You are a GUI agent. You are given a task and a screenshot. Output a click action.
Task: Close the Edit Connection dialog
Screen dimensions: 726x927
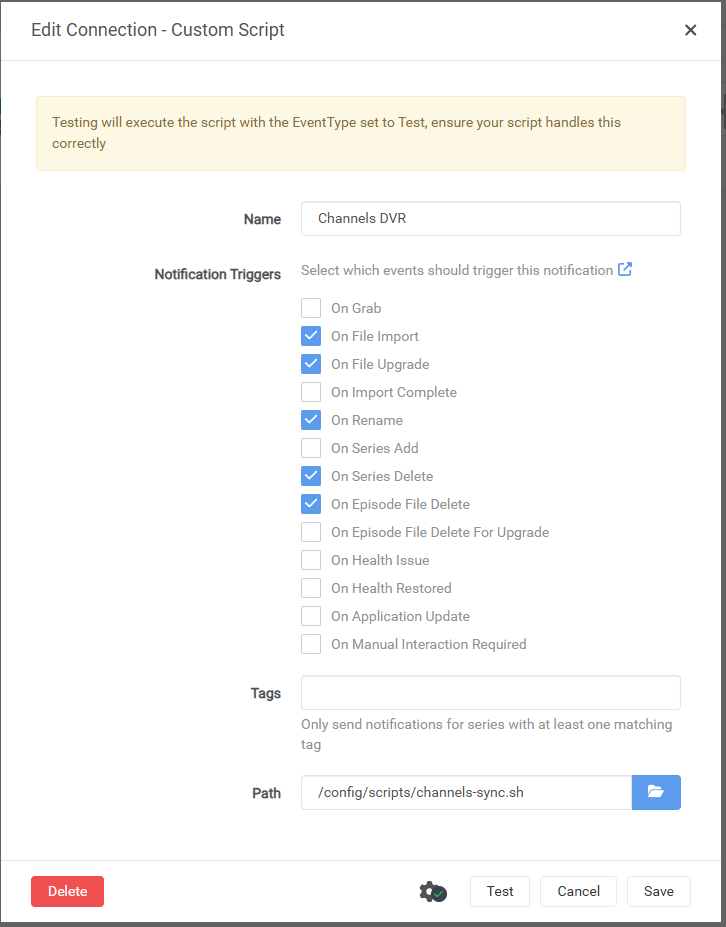[690, 30]
